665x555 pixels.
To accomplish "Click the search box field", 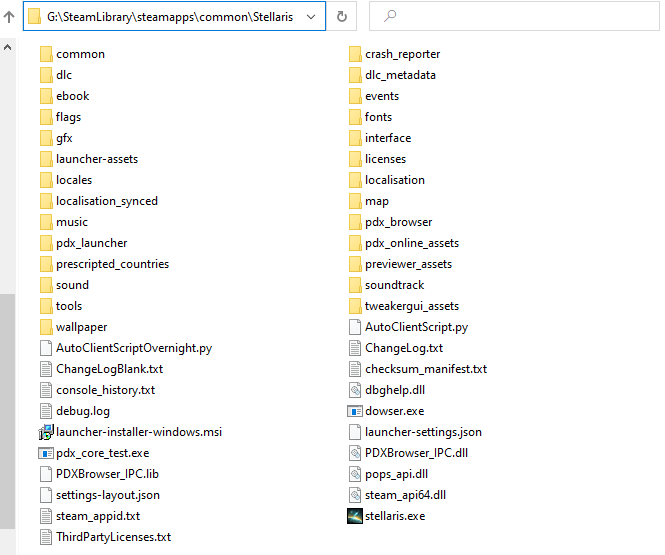I will pos(514,16).
